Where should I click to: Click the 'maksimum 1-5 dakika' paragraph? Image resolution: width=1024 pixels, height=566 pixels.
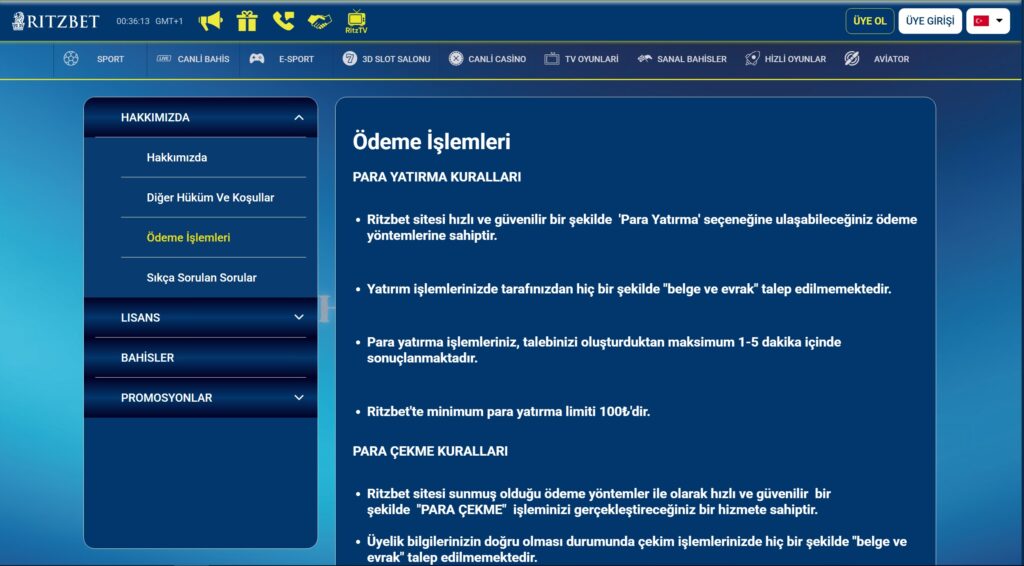coord(604,350)
